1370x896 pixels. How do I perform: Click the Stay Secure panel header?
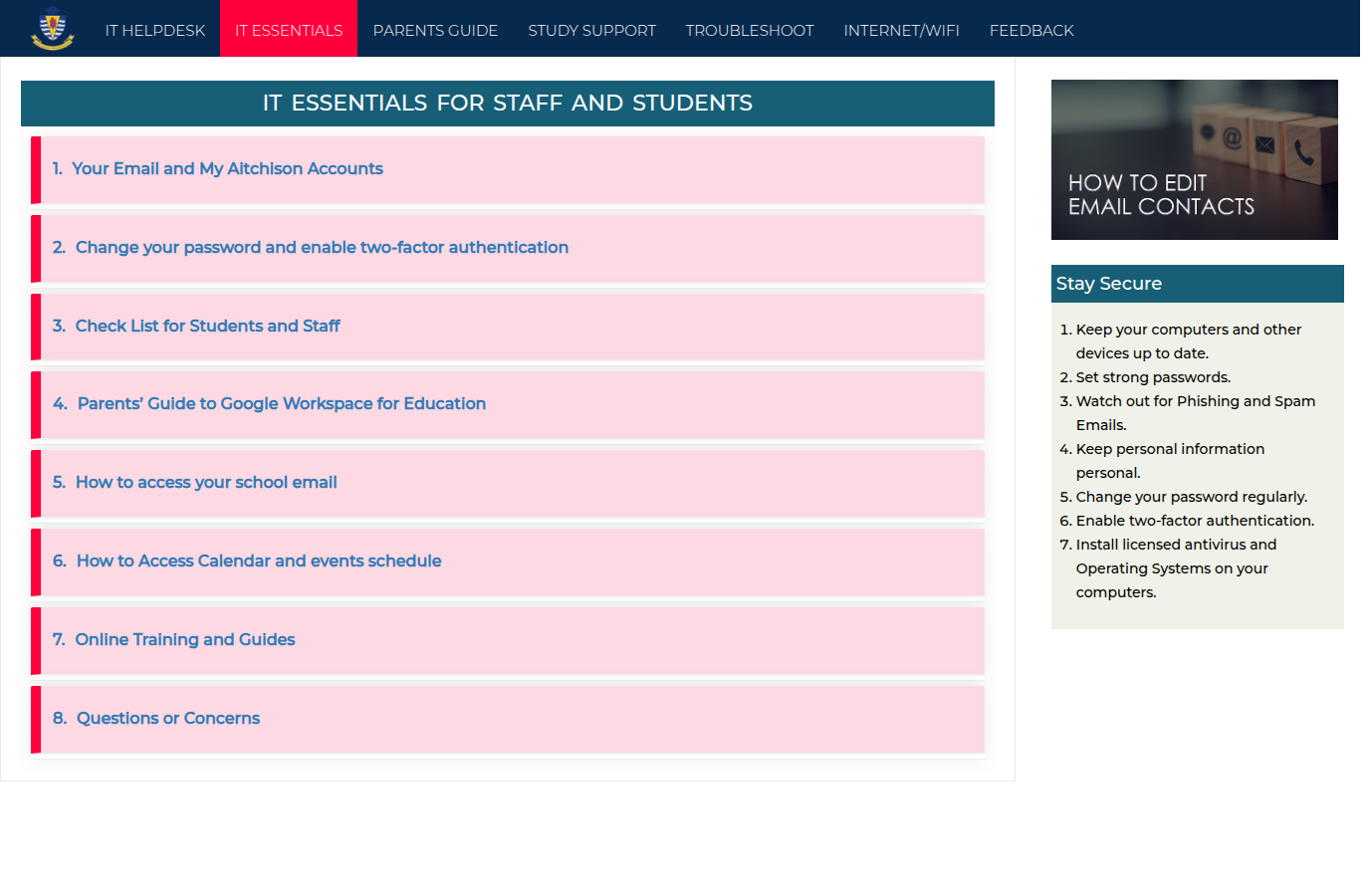(1198, 284)
